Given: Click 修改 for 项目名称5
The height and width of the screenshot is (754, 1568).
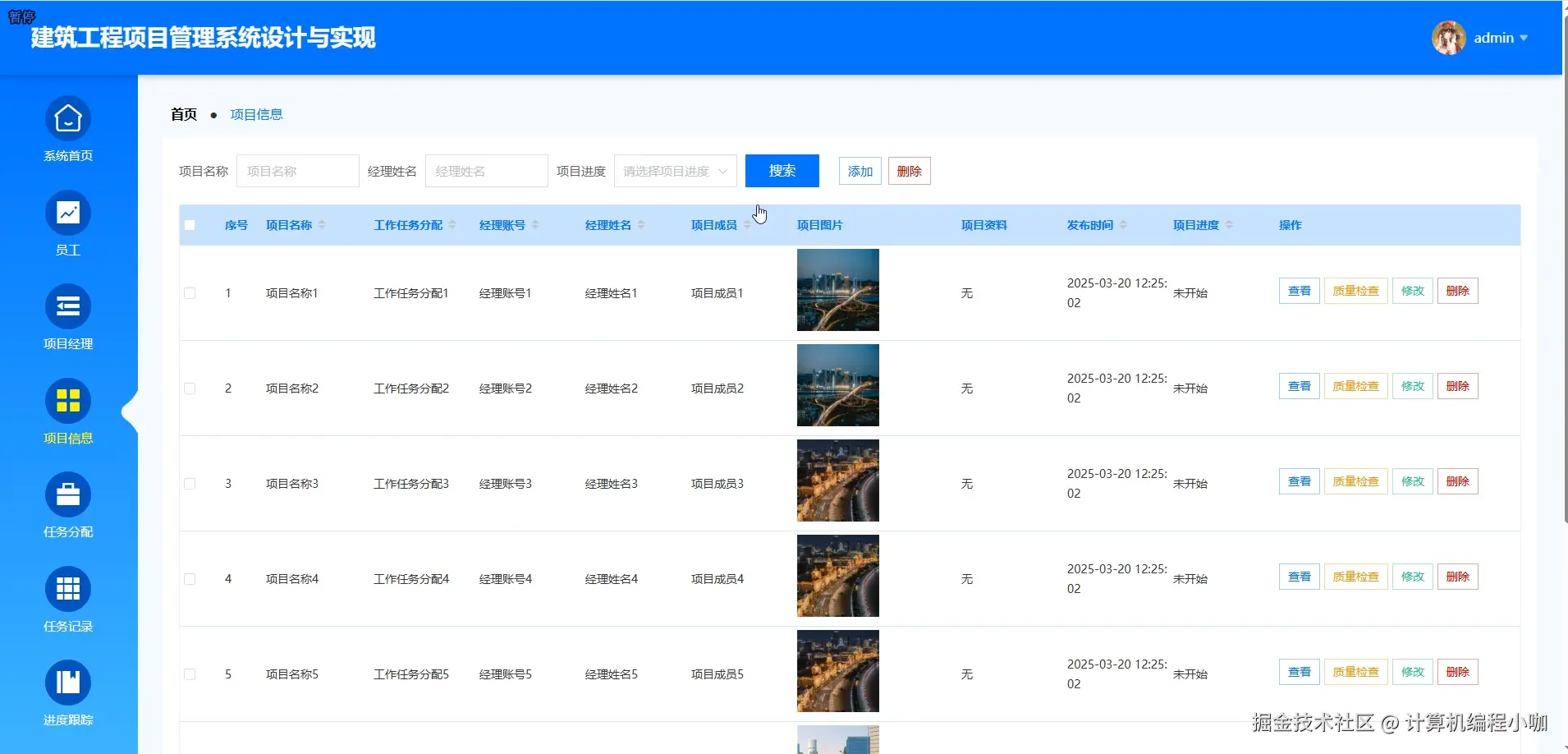Looking at the screenshot, I should tap(1413, 672).
